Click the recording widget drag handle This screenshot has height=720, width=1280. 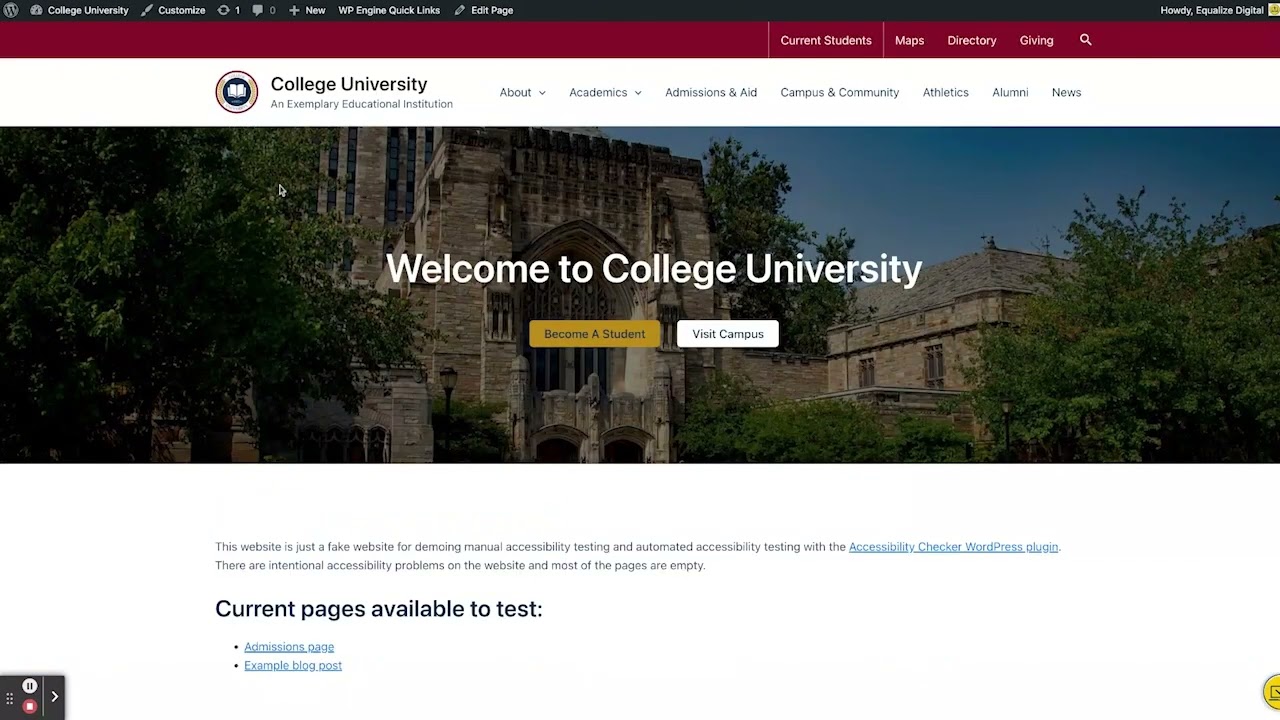[x=9, y=697]
